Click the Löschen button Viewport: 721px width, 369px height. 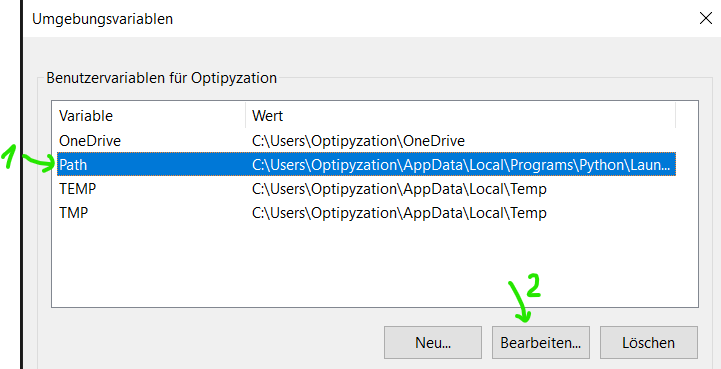point(648,343)
